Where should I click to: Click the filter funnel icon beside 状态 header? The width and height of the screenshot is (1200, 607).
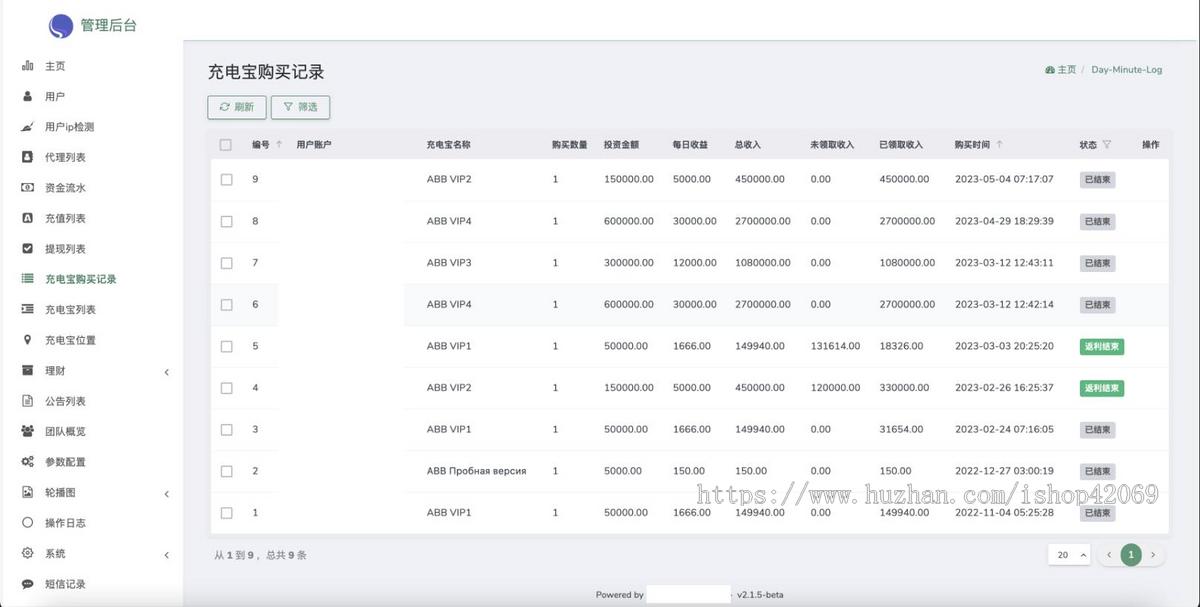(x=1107, y=145)
